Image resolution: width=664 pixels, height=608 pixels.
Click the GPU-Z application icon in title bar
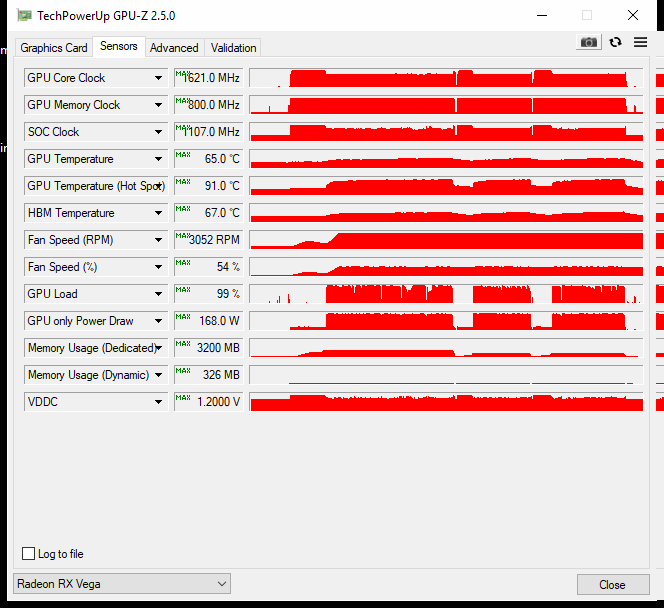click(24, 16)
